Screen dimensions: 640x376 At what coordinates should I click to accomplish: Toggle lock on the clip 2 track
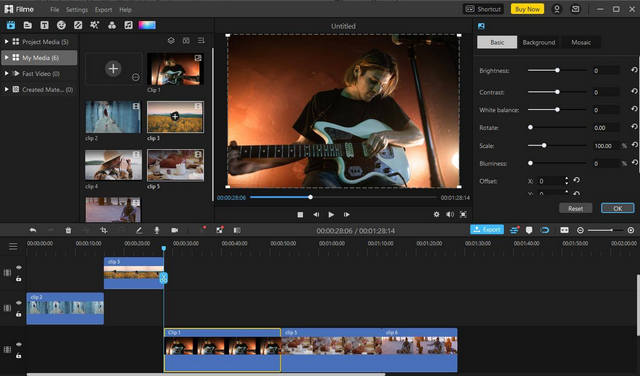[19, 314]
